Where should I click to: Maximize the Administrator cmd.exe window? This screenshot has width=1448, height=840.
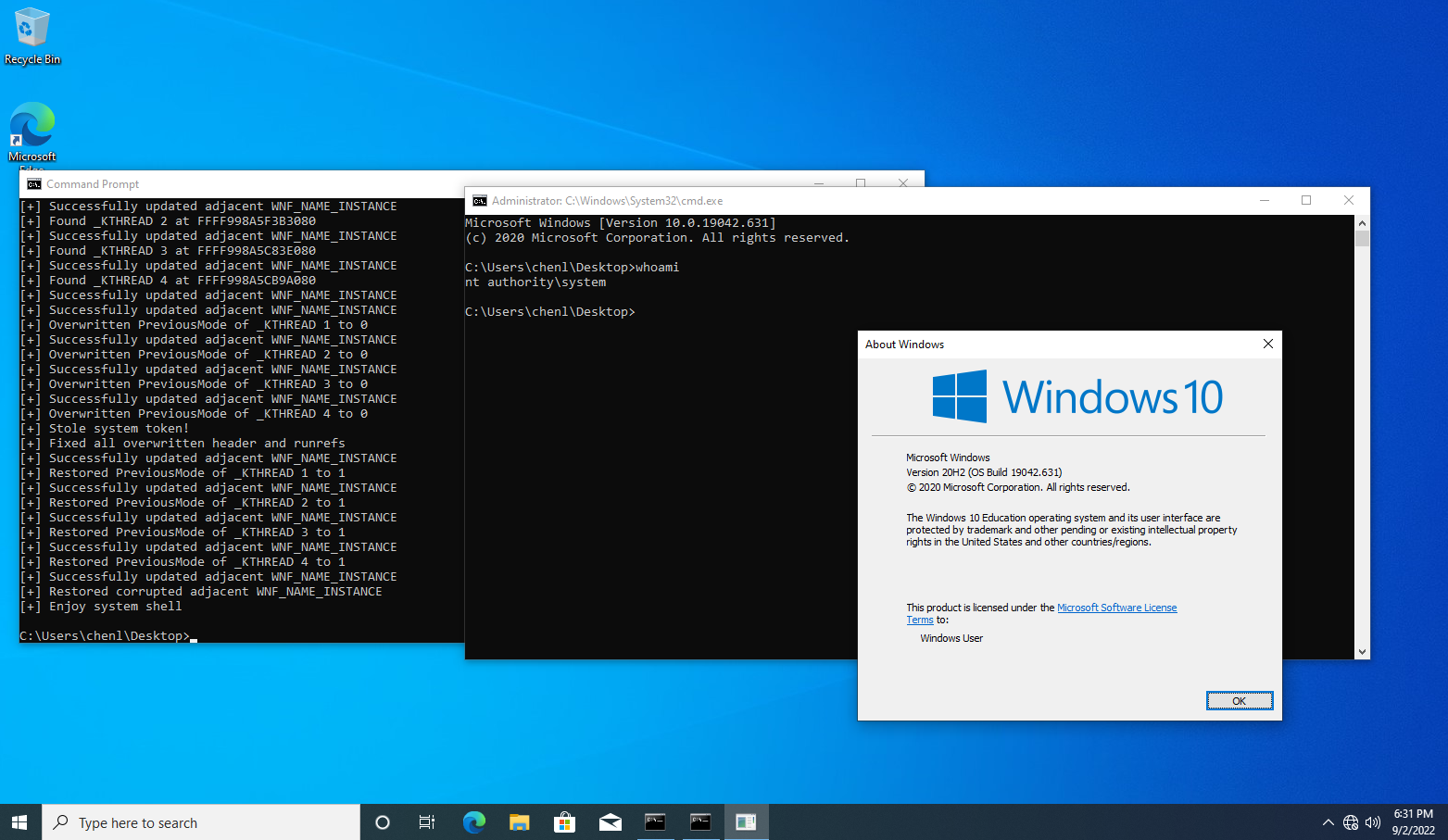pos(1306,200)
